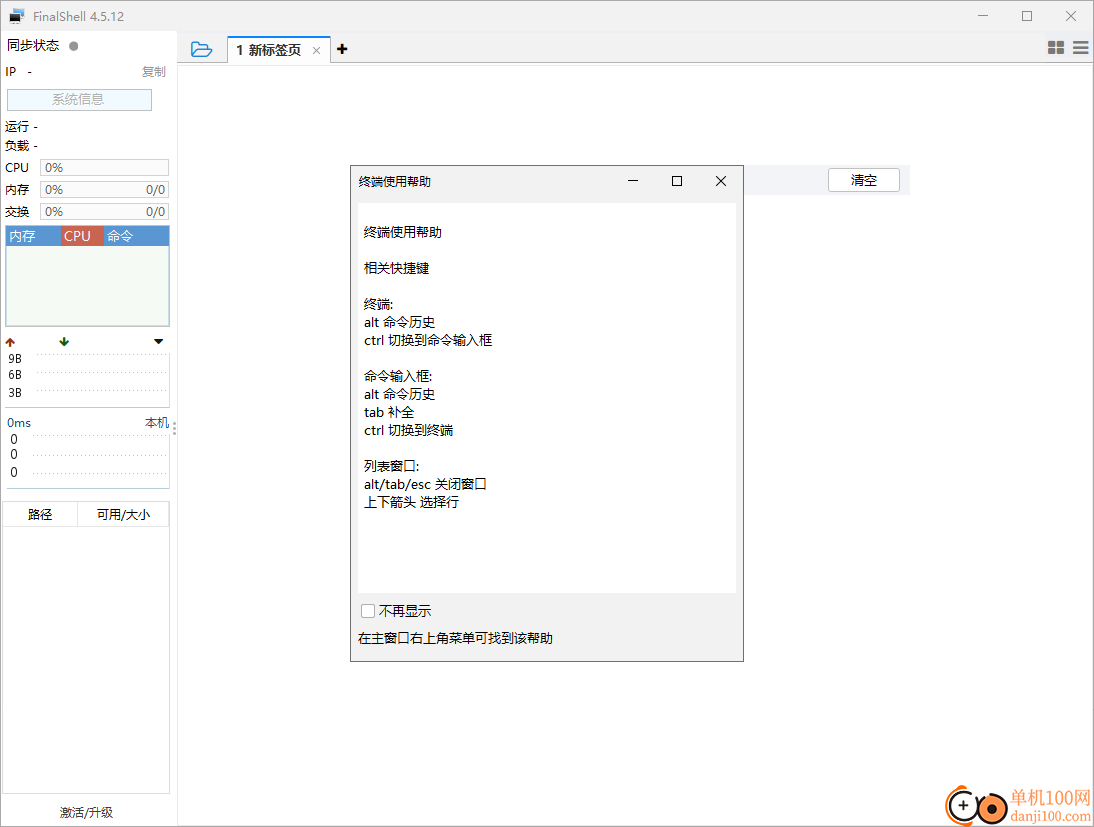1094x827 pixels.
Task: Click the 本机 latency link
Action: (x=157, y=423)
